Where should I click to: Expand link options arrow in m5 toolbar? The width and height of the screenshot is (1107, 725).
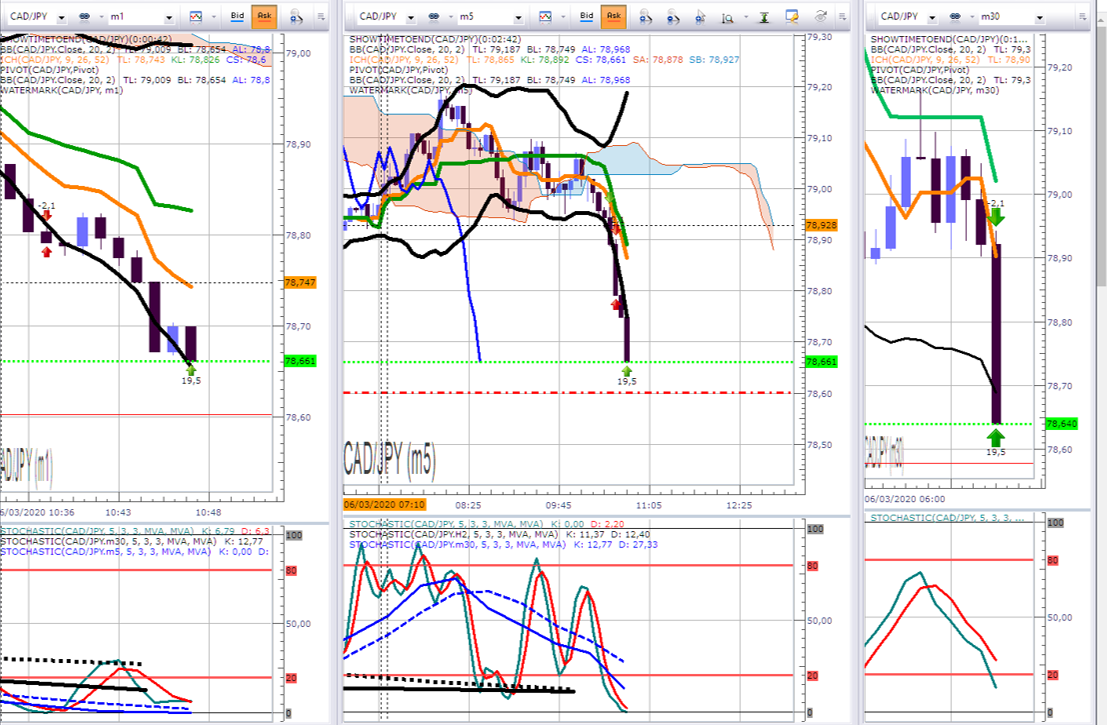450,16
